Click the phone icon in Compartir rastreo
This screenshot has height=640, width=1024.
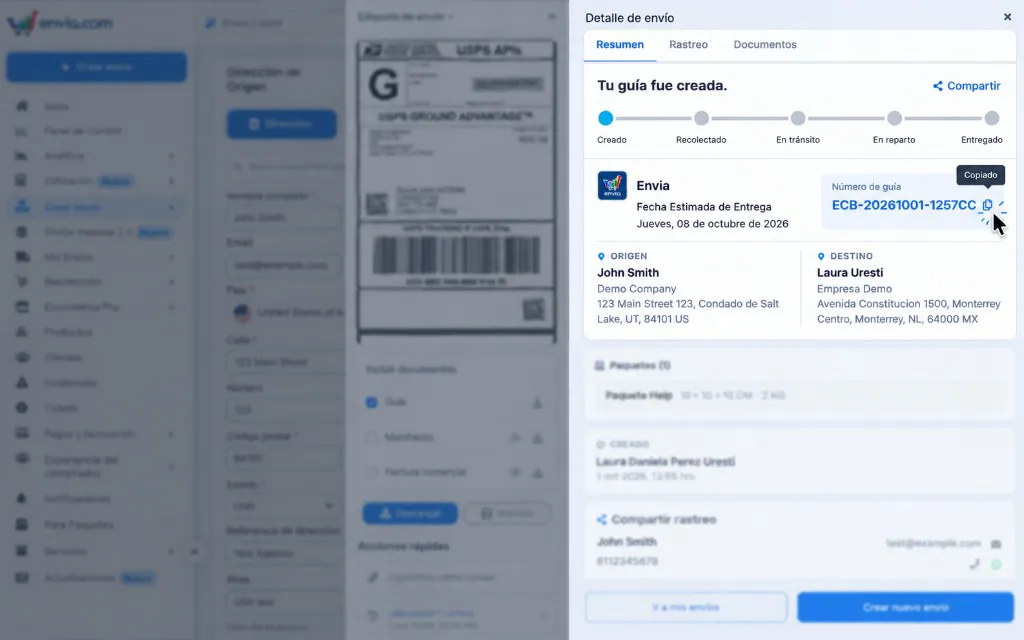click(974, 564)
